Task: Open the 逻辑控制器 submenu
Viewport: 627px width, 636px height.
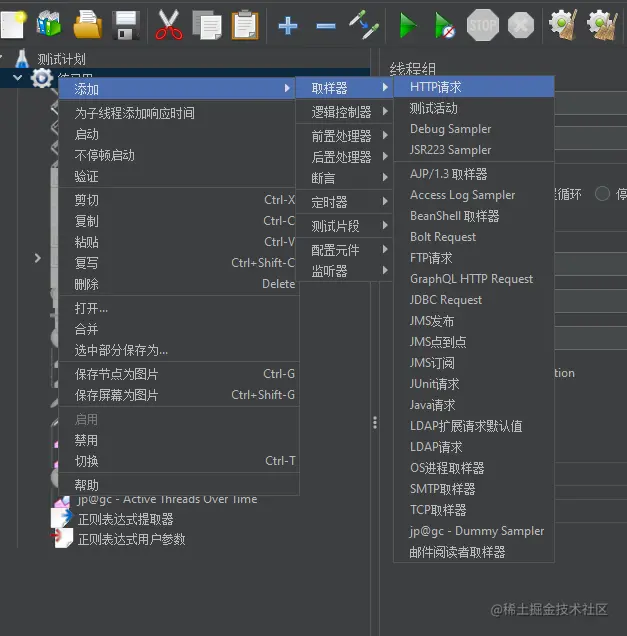Action: [344, 112]
